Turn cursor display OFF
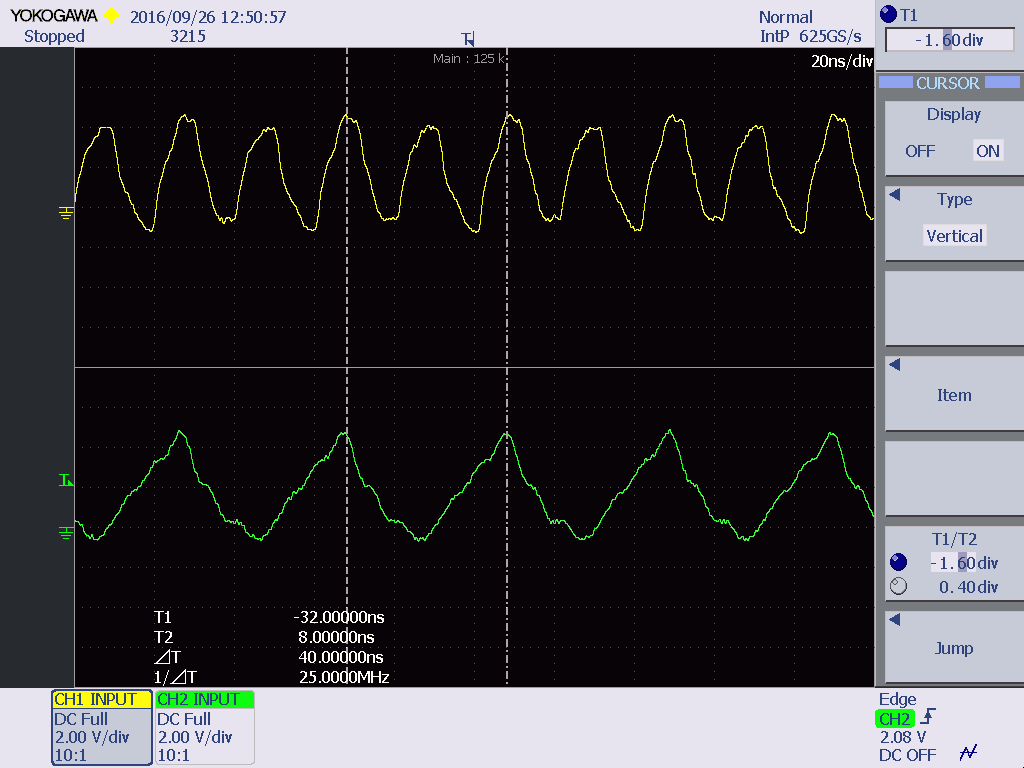1024x768 pixels. tap(920, 151)
